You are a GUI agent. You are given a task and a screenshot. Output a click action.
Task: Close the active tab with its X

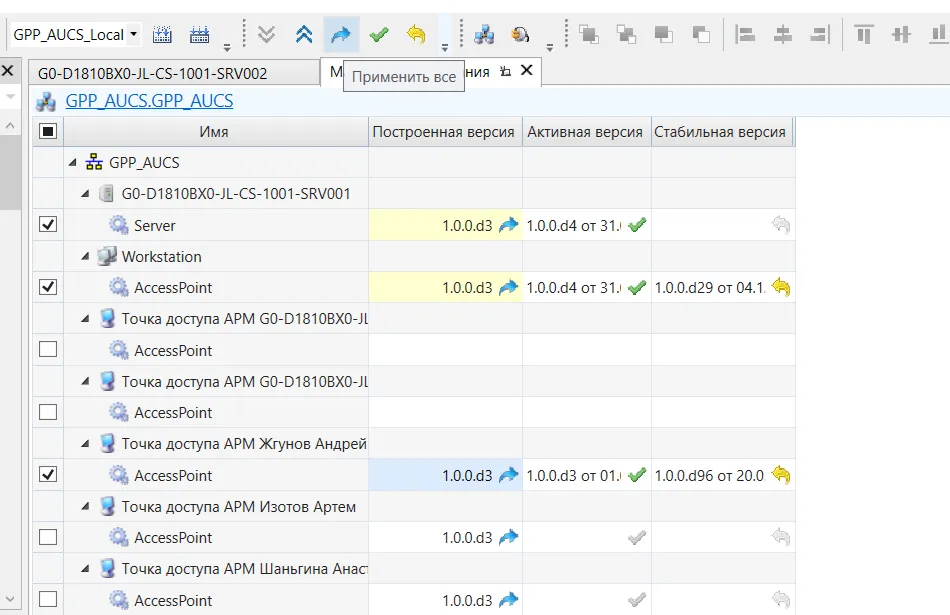527,70
